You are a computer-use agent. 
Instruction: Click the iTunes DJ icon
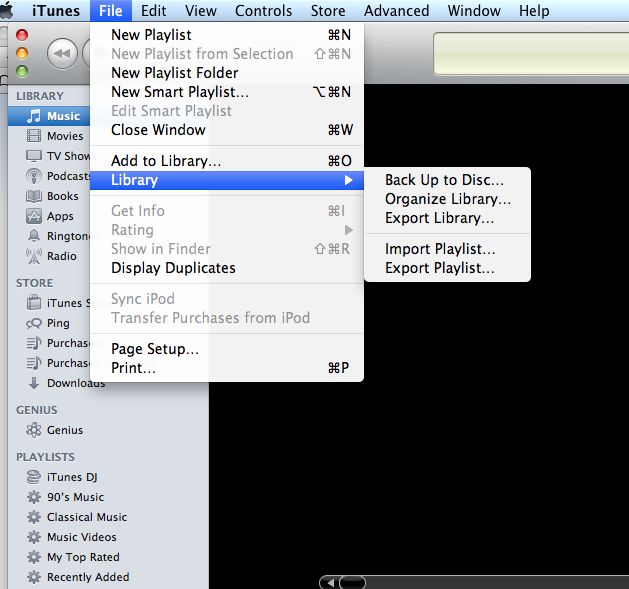point(34,477)
